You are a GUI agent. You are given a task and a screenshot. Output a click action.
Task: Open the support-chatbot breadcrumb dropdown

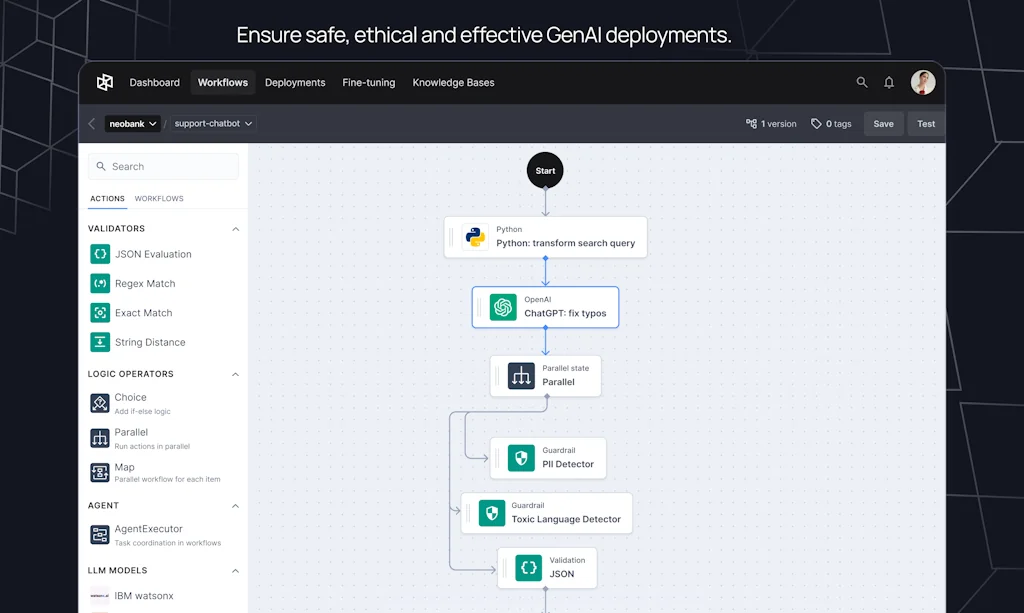coord(210,123)
